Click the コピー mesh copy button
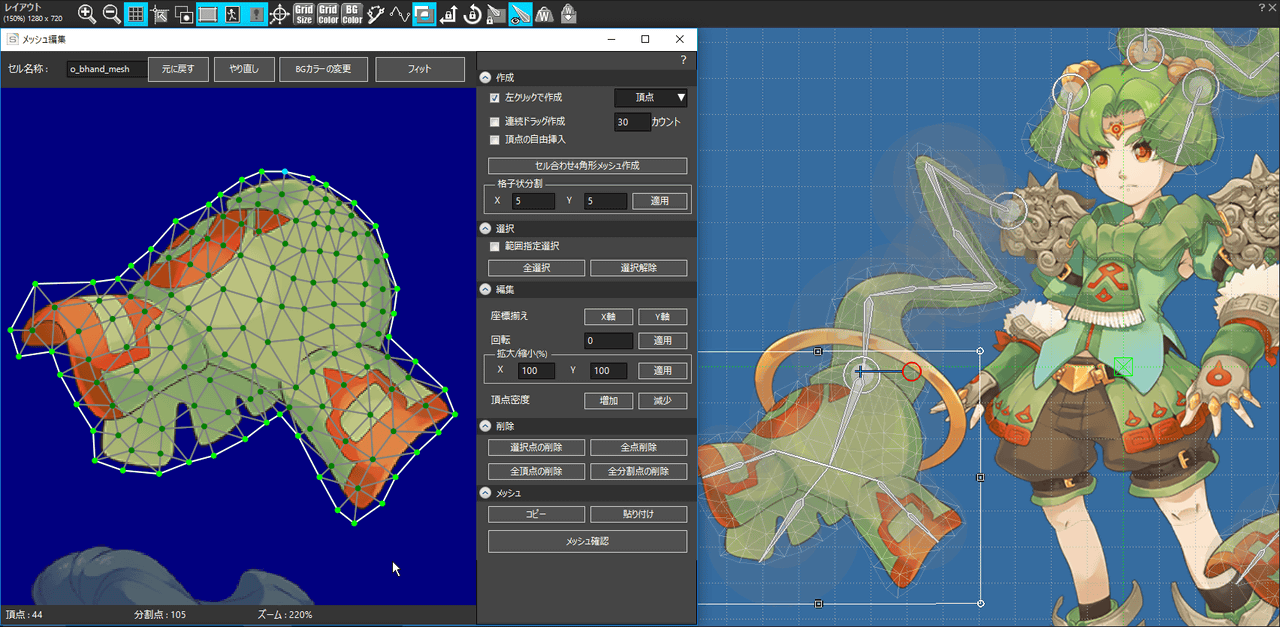This screenshot has width=1280, height=627. [537, 514]
